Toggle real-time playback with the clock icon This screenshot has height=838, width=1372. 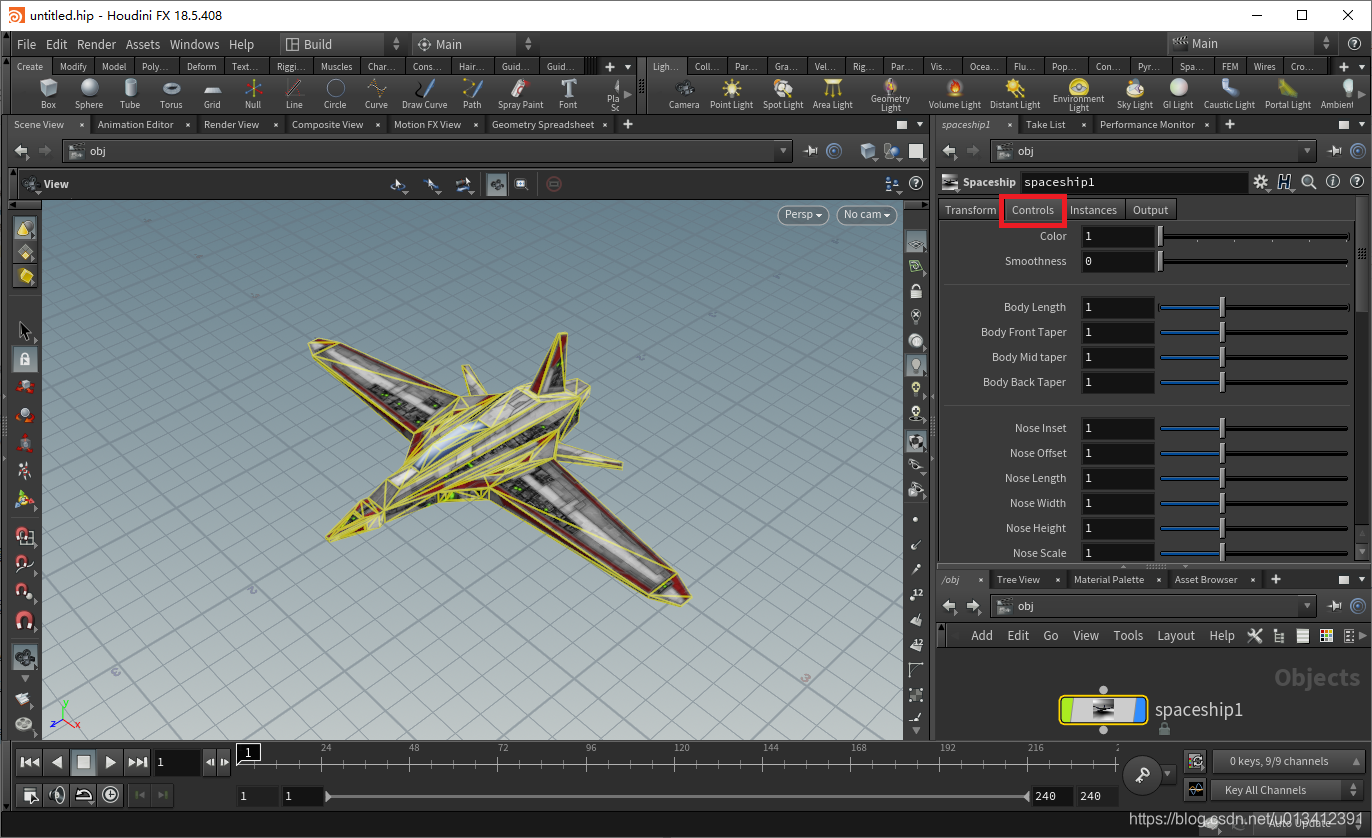pyautogui.click(x=110, y=795)
